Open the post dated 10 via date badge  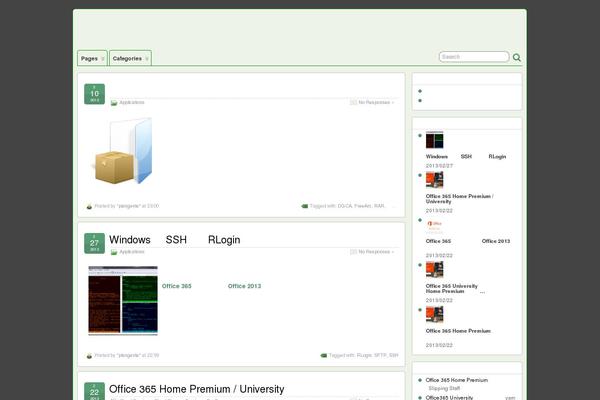tap(95, 94)
